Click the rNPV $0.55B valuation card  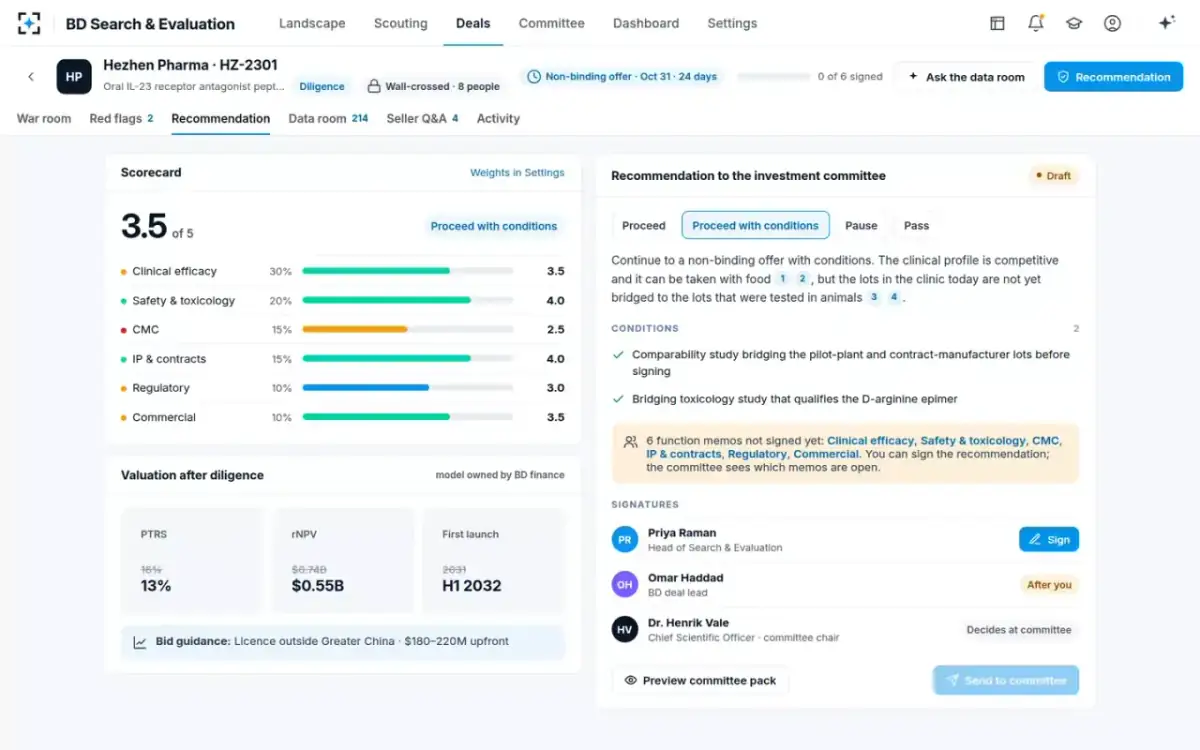coord(343,560)
